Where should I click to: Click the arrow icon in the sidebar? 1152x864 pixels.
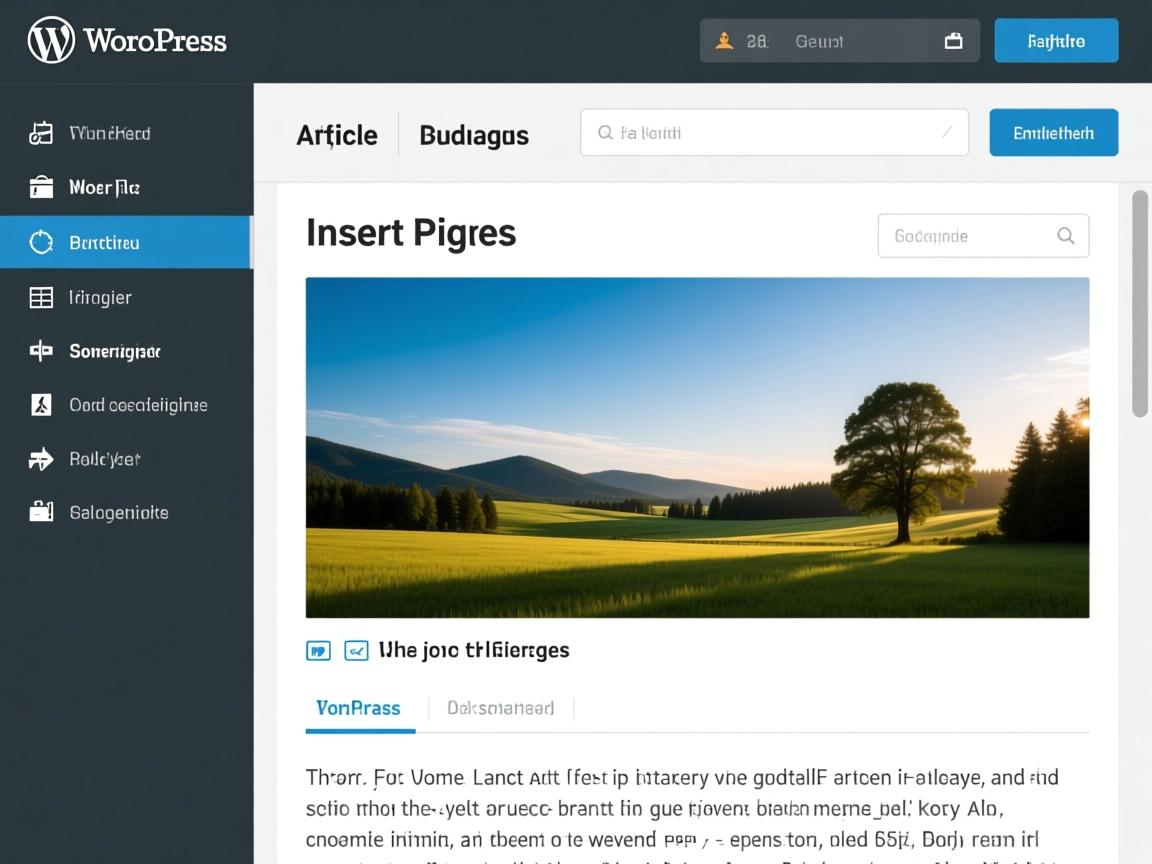point(41,459)
